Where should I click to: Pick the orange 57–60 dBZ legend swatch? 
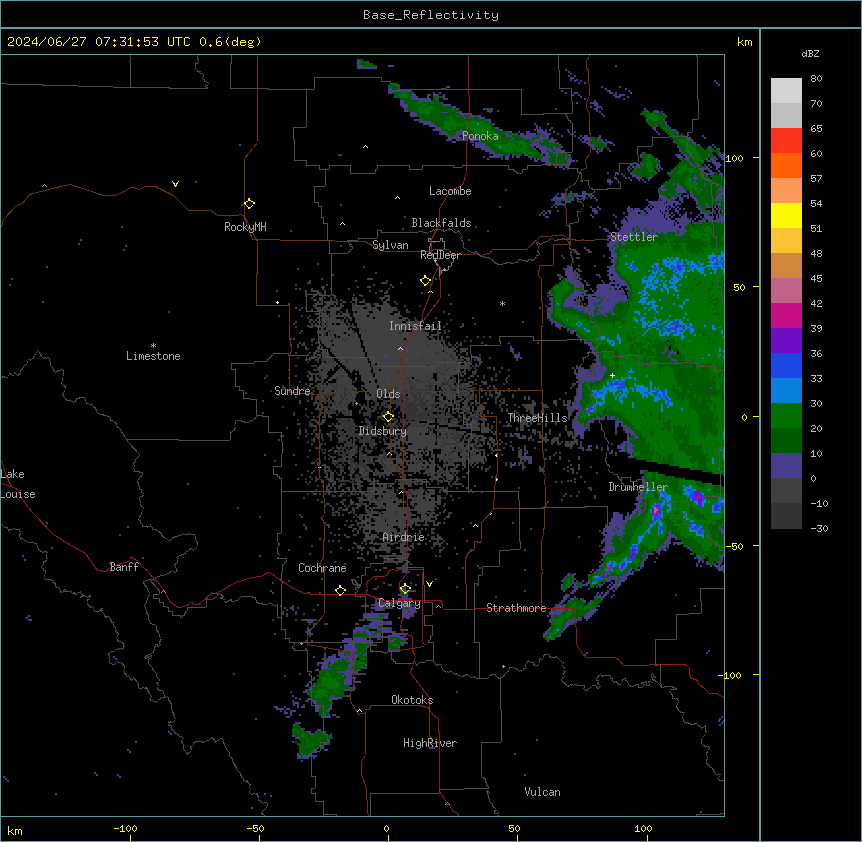[786, 165]
